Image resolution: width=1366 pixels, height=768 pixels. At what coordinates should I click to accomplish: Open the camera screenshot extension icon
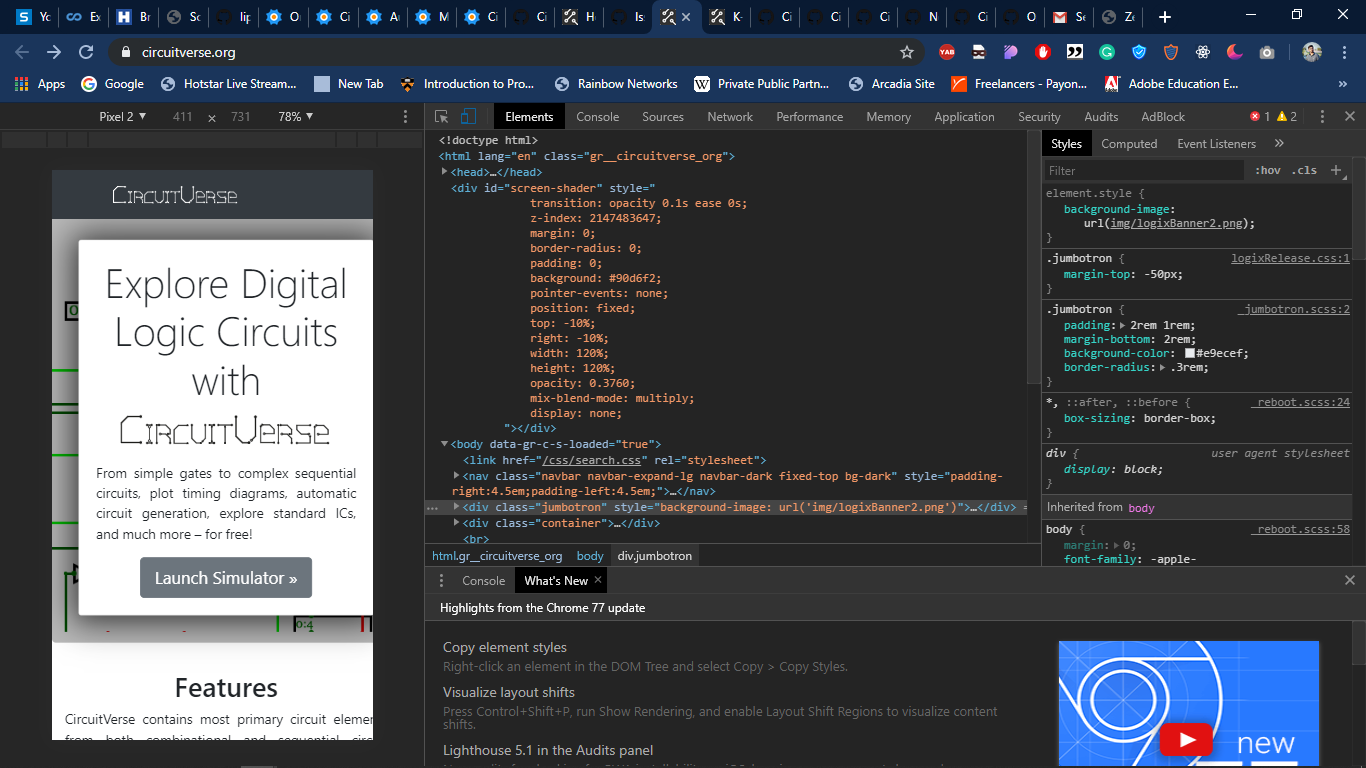pyautogui.click(x=1267, y=52)
